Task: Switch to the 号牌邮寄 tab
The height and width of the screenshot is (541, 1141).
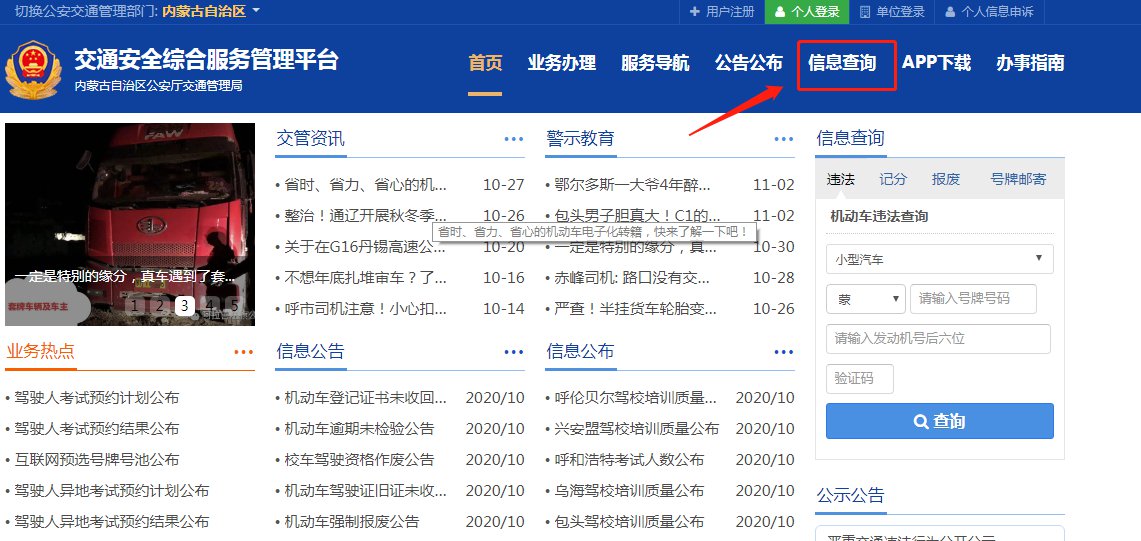Action: pos(1018,179)
